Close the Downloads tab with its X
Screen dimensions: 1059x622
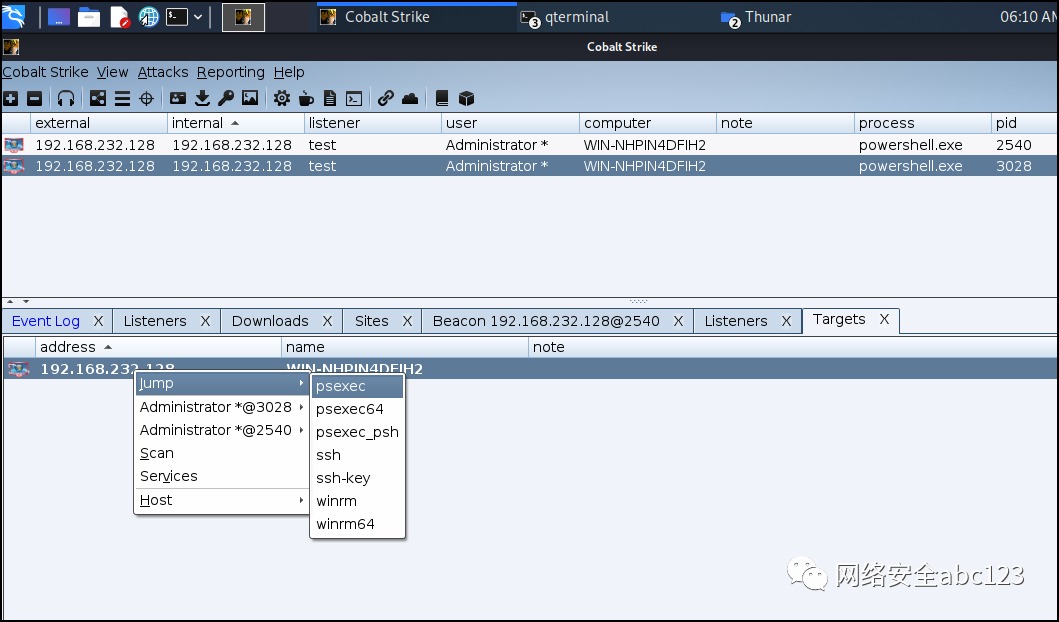click(327, 321)
